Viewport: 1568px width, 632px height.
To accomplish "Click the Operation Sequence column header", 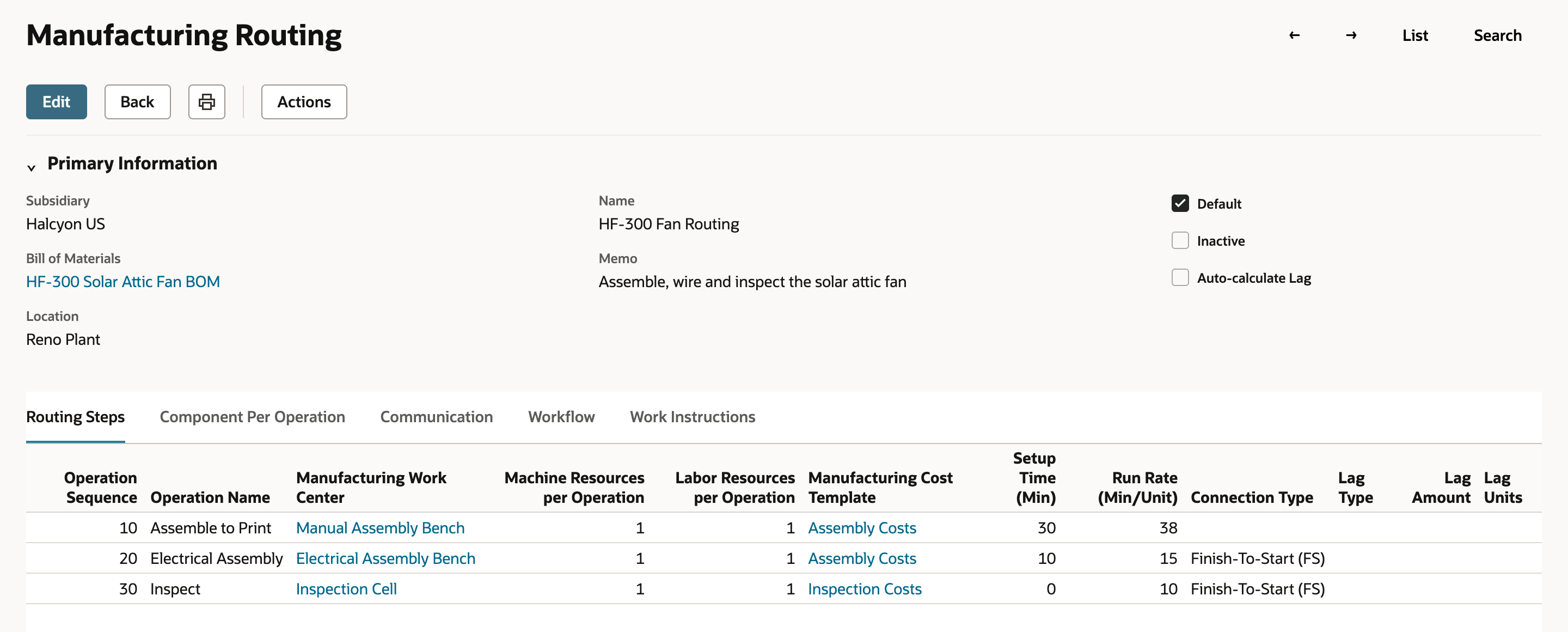I will (101, 488).
